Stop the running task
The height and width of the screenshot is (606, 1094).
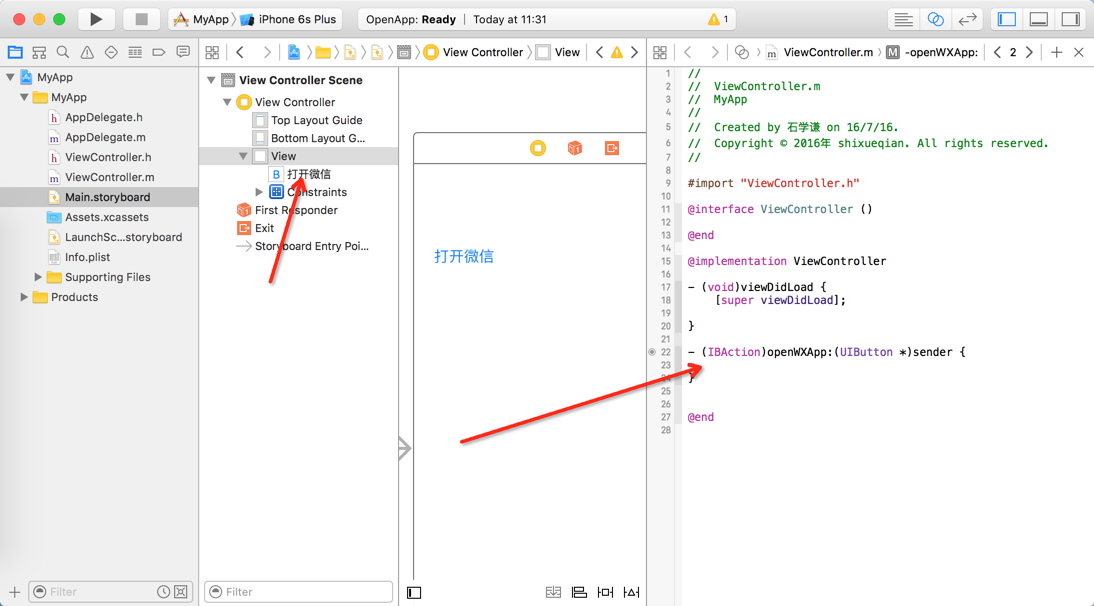point(141,20)
